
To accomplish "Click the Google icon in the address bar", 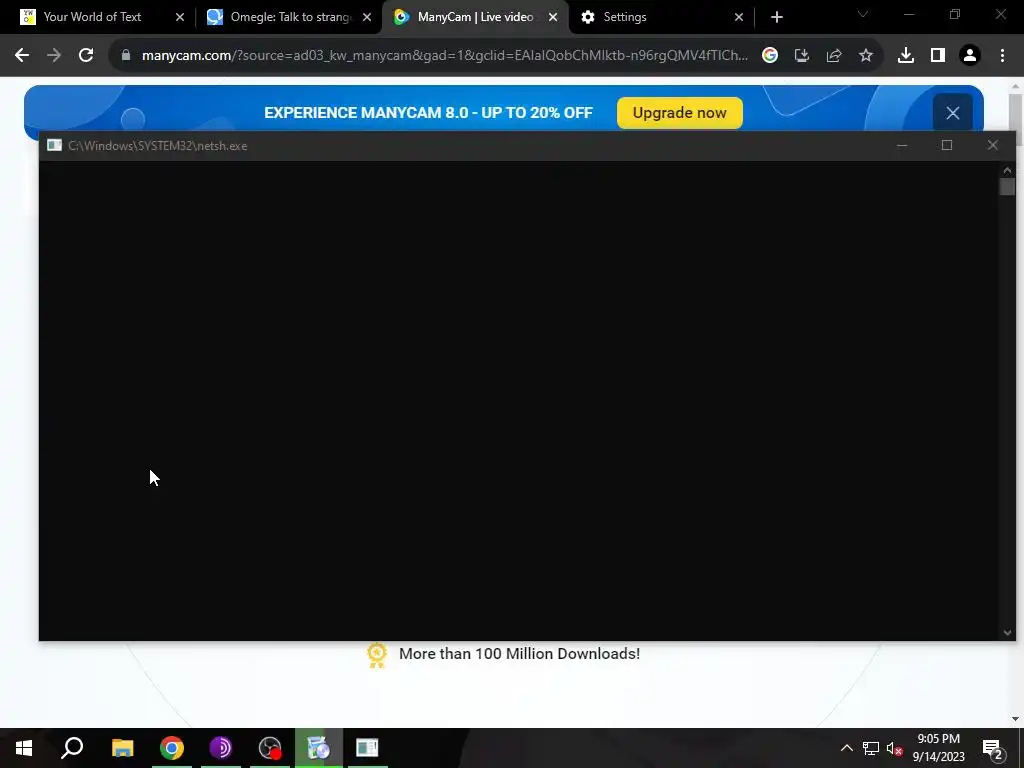I will pyautogui.click(x=770, y=56).
